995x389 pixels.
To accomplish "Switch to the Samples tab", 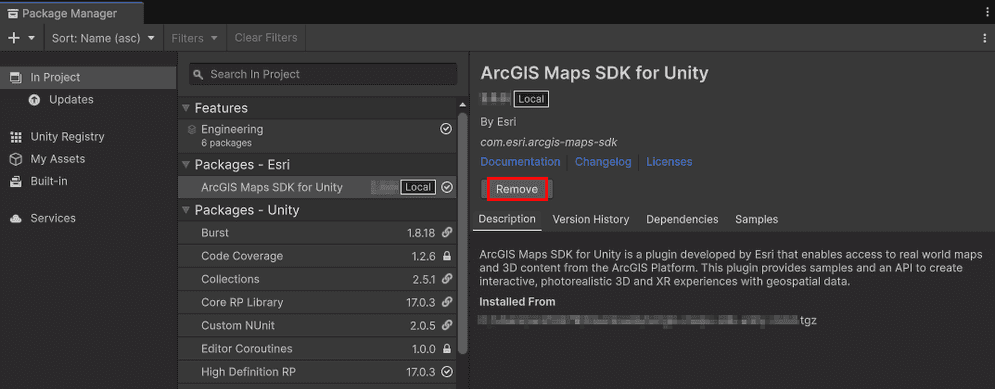I will pyautogui.click(x=756, y=220).
